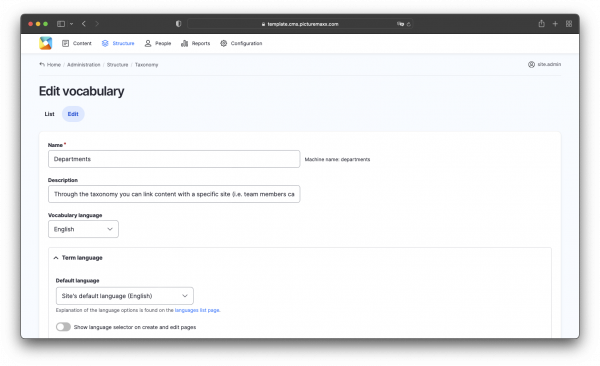Click the Safari share icon
This screenshot has width=600, height=366.
coord(541,24)
